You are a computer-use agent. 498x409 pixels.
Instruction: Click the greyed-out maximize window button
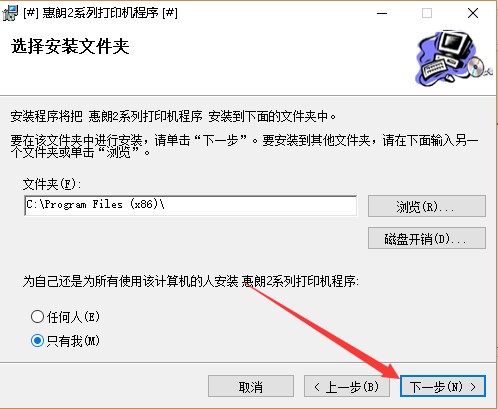point(427,13)
